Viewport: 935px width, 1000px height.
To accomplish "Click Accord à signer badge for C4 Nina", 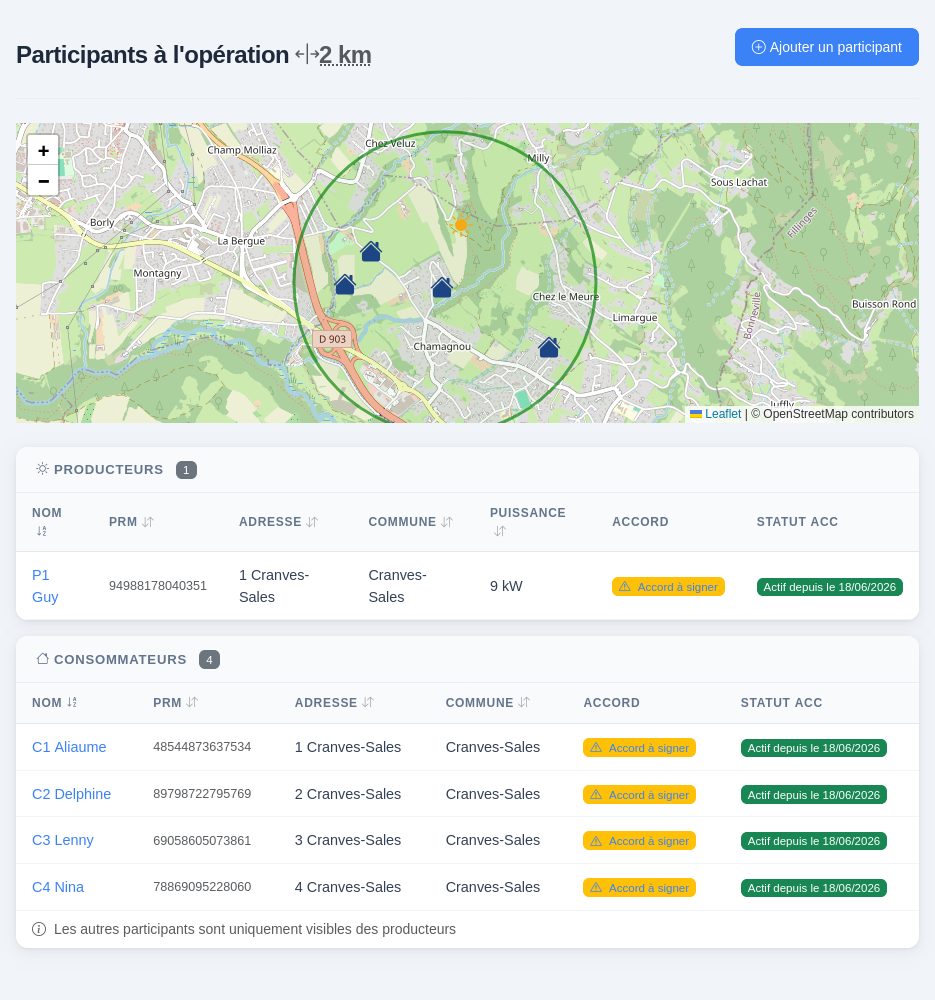I will click(x=639, y=888).
